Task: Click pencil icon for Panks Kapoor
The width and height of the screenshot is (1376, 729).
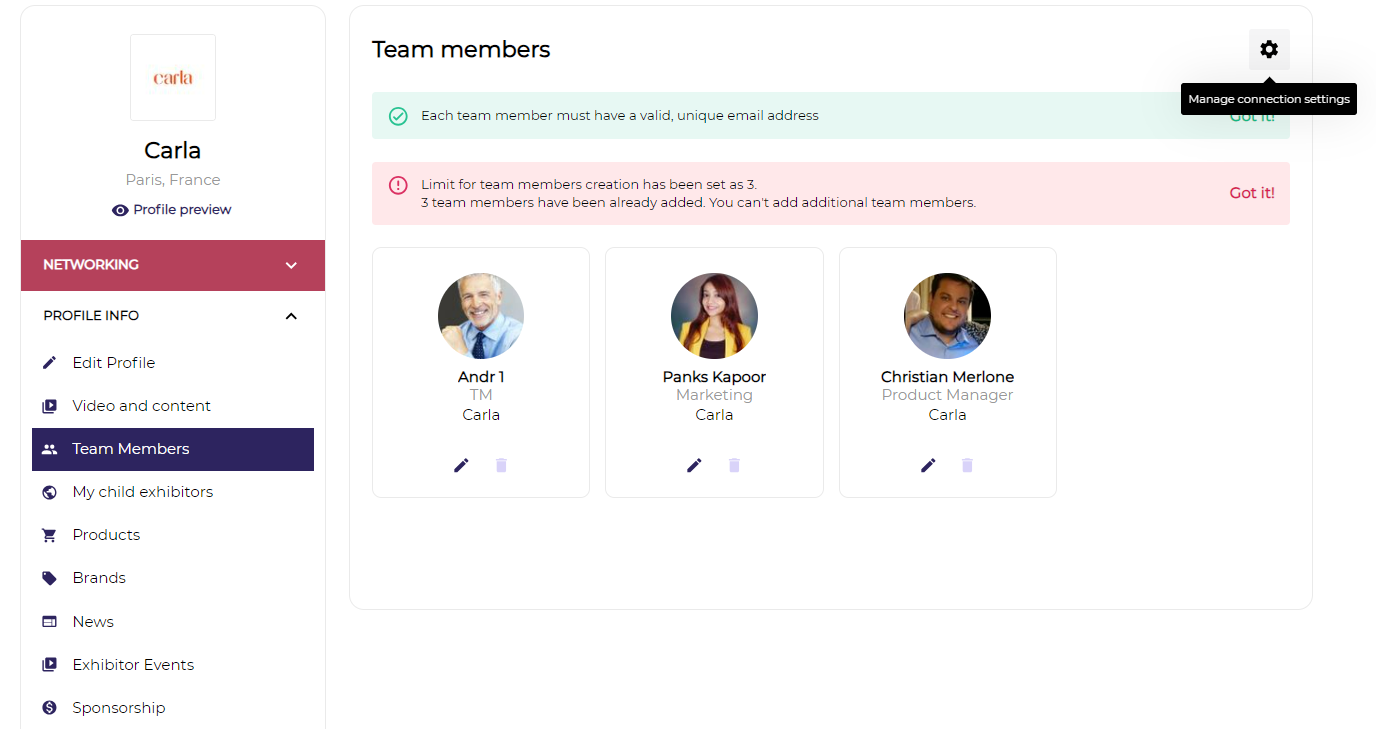Action: point(694,465)
